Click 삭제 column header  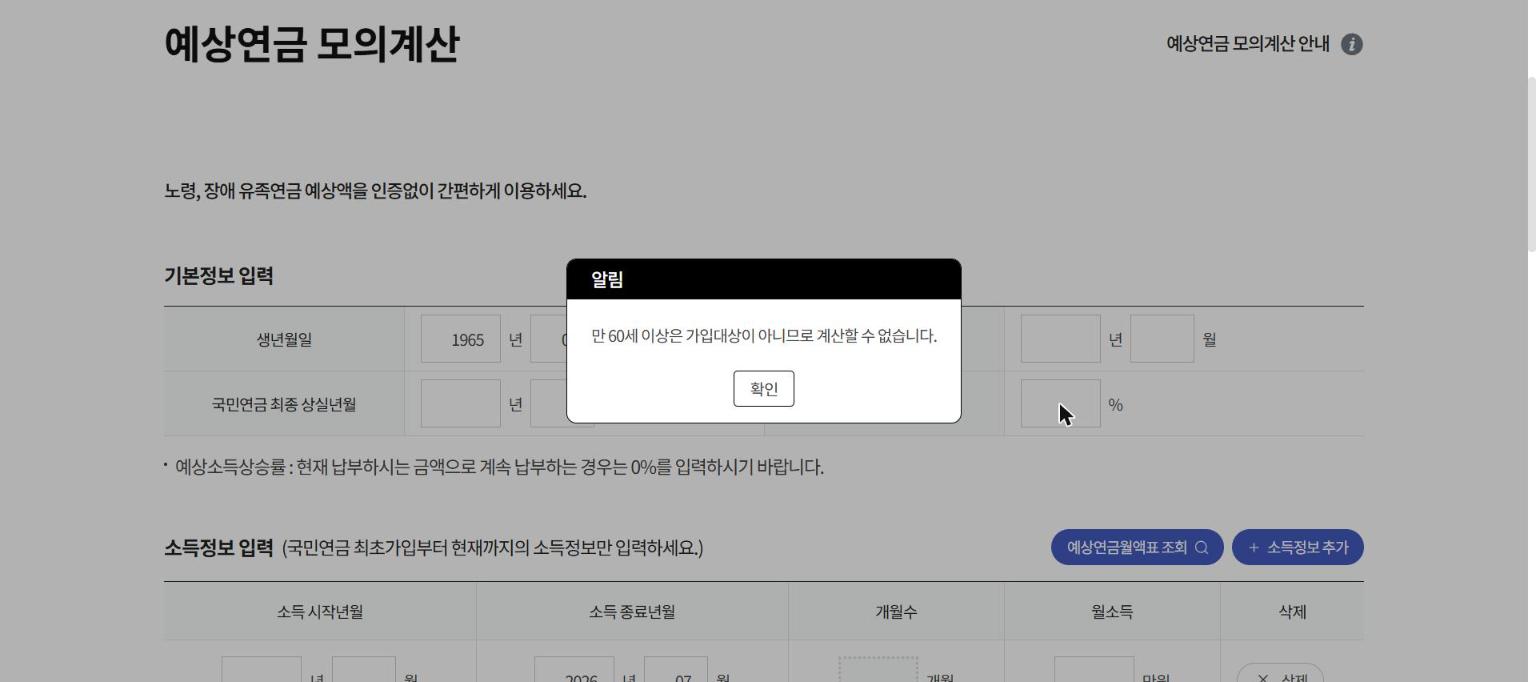(x=1292, y=612)
